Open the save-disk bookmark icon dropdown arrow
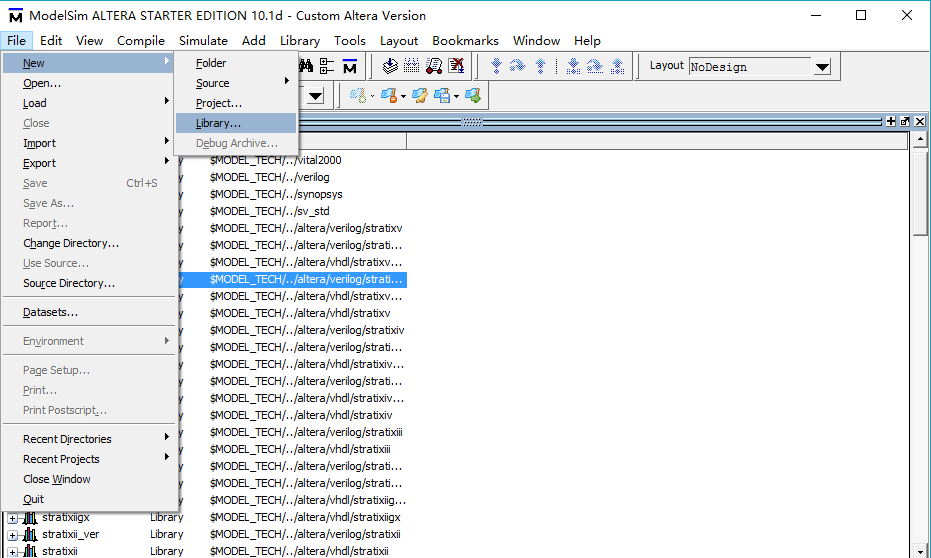Viewport: 931px width, 558px height. (456, 96)
